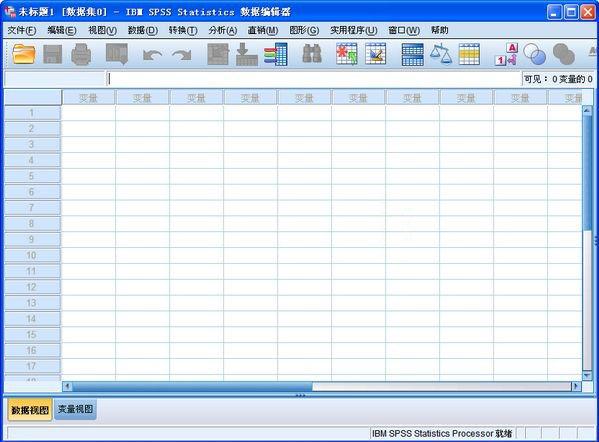Click the cell name reference box
Image resolution: width=599 pixels, height=442 pixels.
coord(54,79)
